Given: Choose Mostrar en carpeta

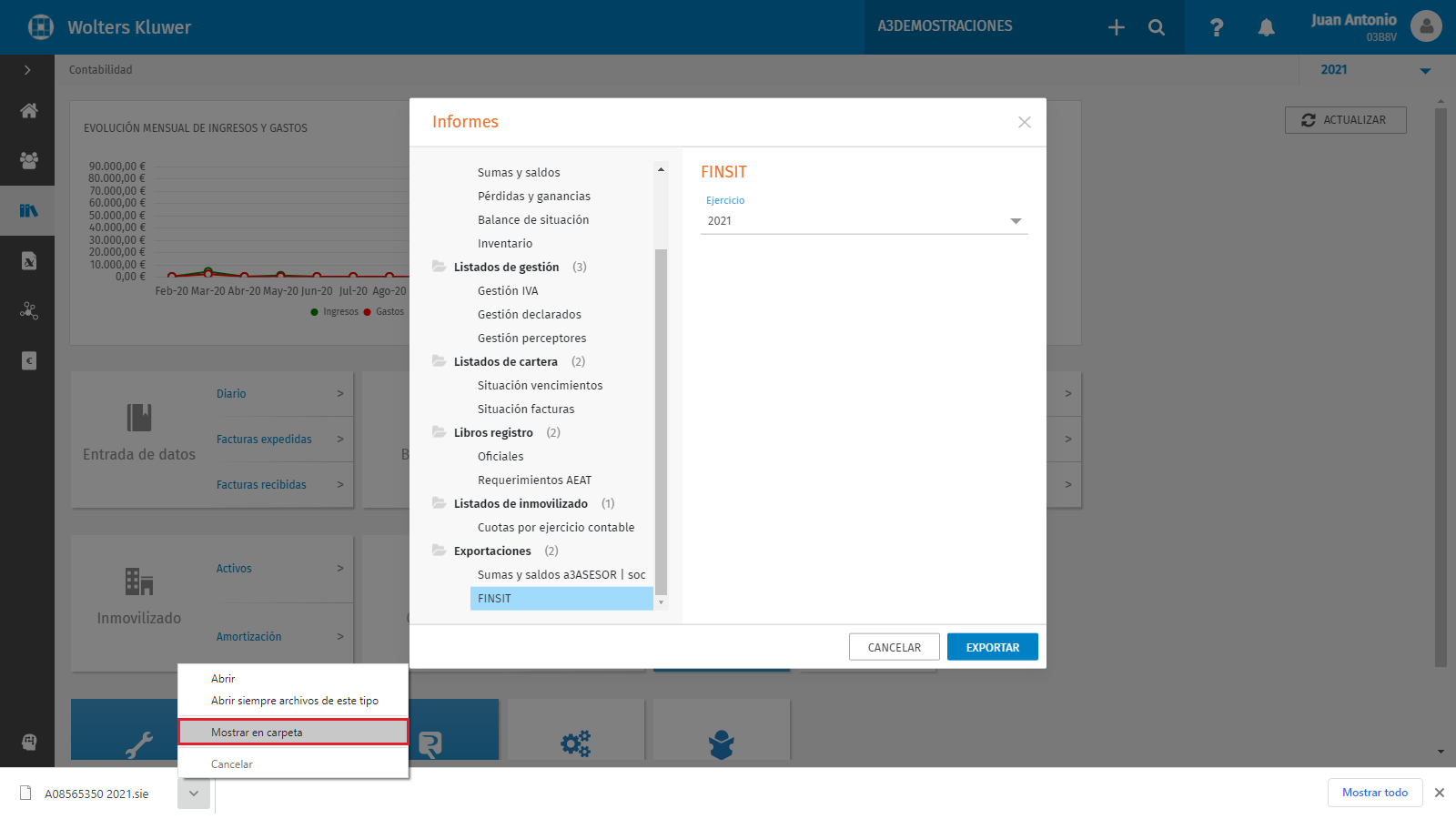Looking at the screenshot, I should pos(293,733).
